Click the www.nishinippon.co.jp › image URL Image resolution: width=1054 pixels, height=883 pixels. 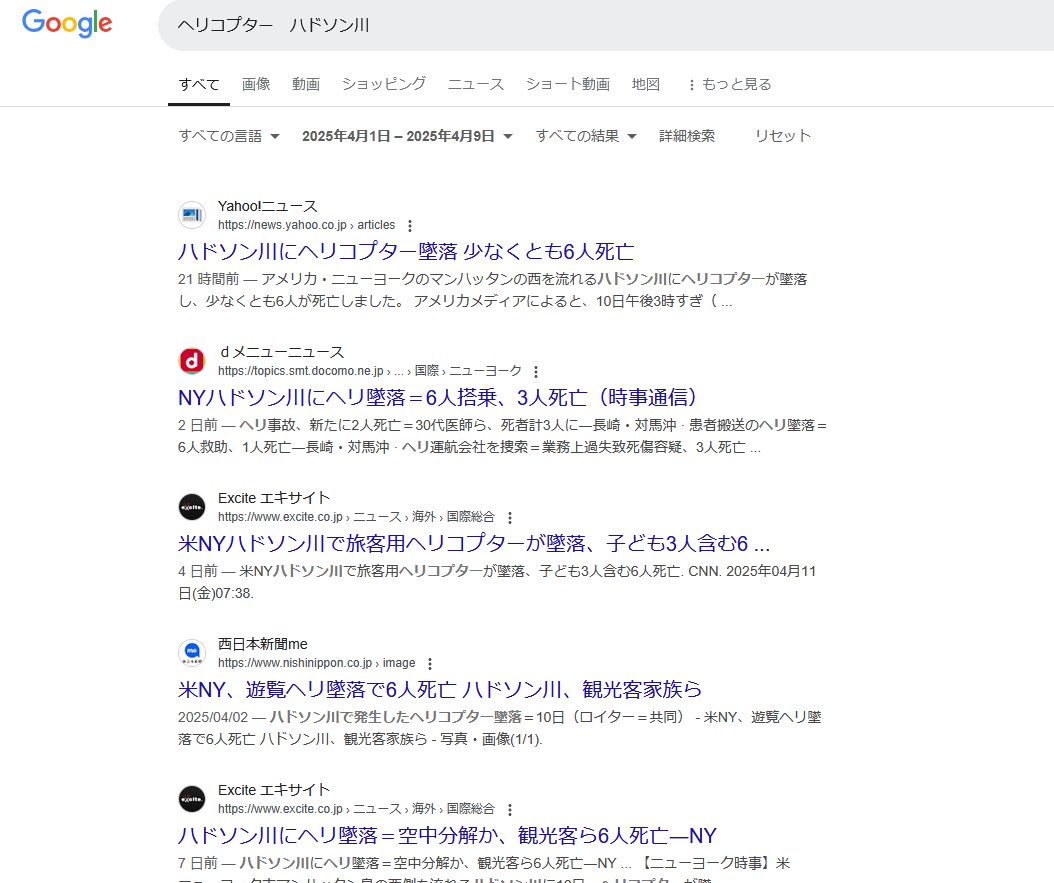317,663
